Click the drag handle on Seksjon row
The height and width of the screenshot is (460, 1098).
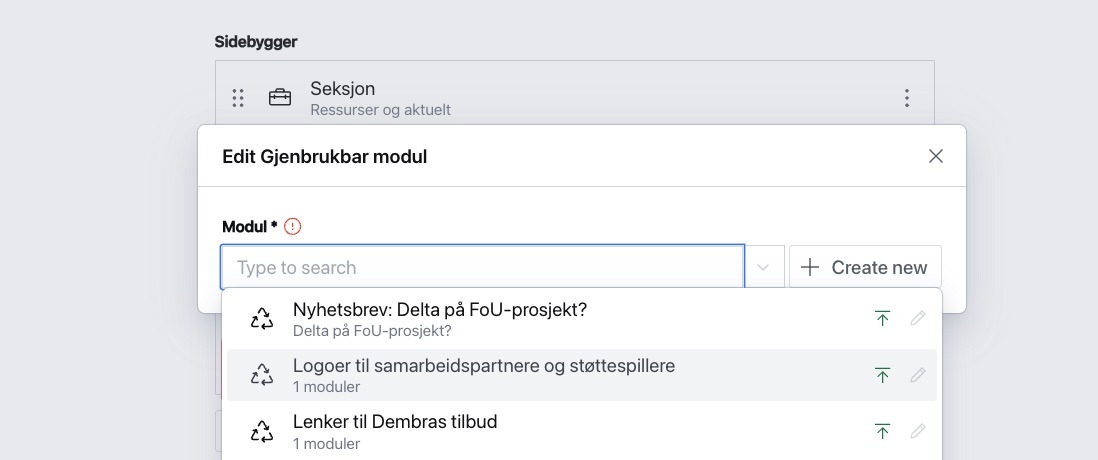[238, 98]
